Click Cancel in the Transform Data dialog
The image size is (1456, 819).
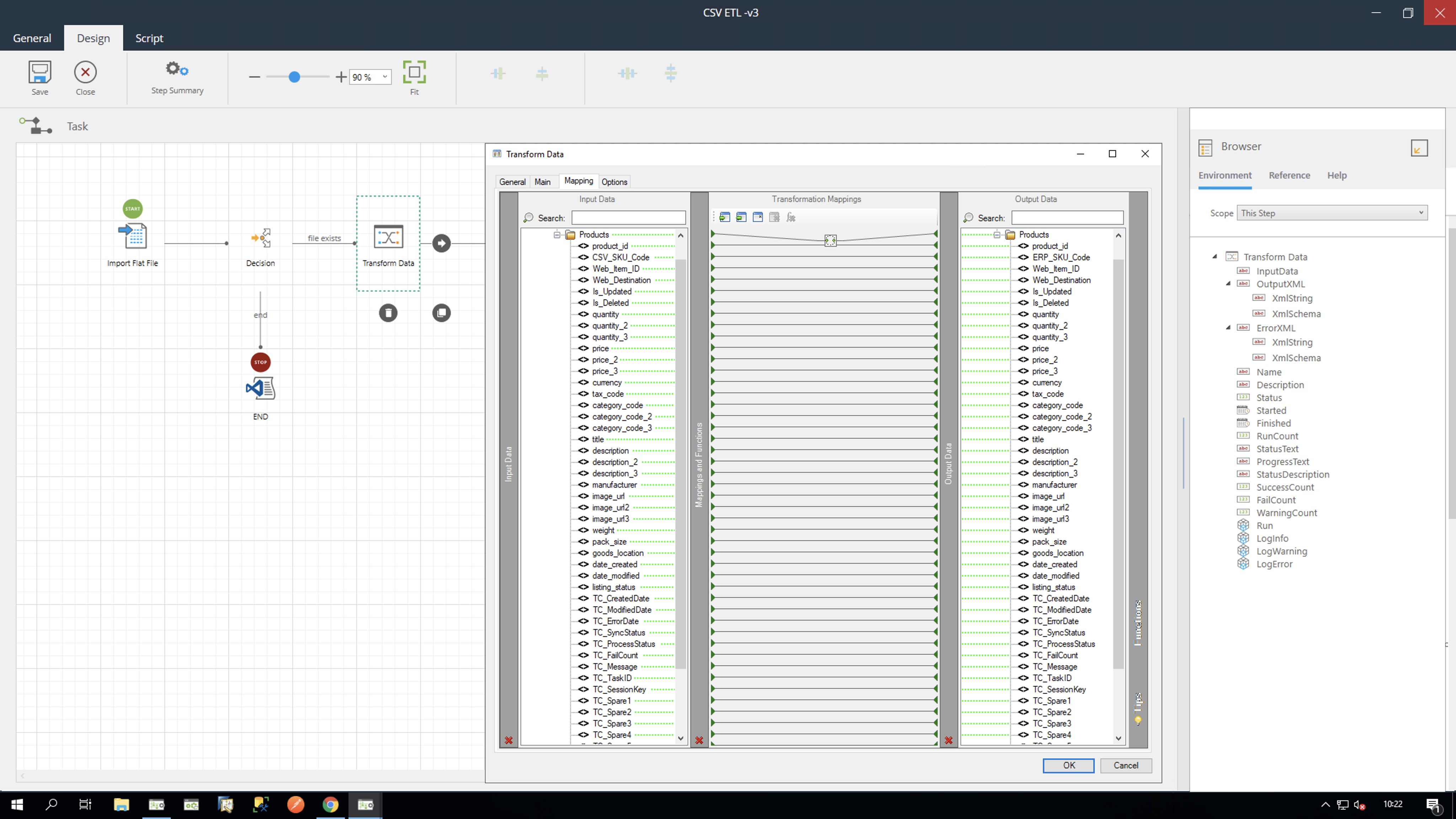pyautogui.click(x=1126, y=765)
